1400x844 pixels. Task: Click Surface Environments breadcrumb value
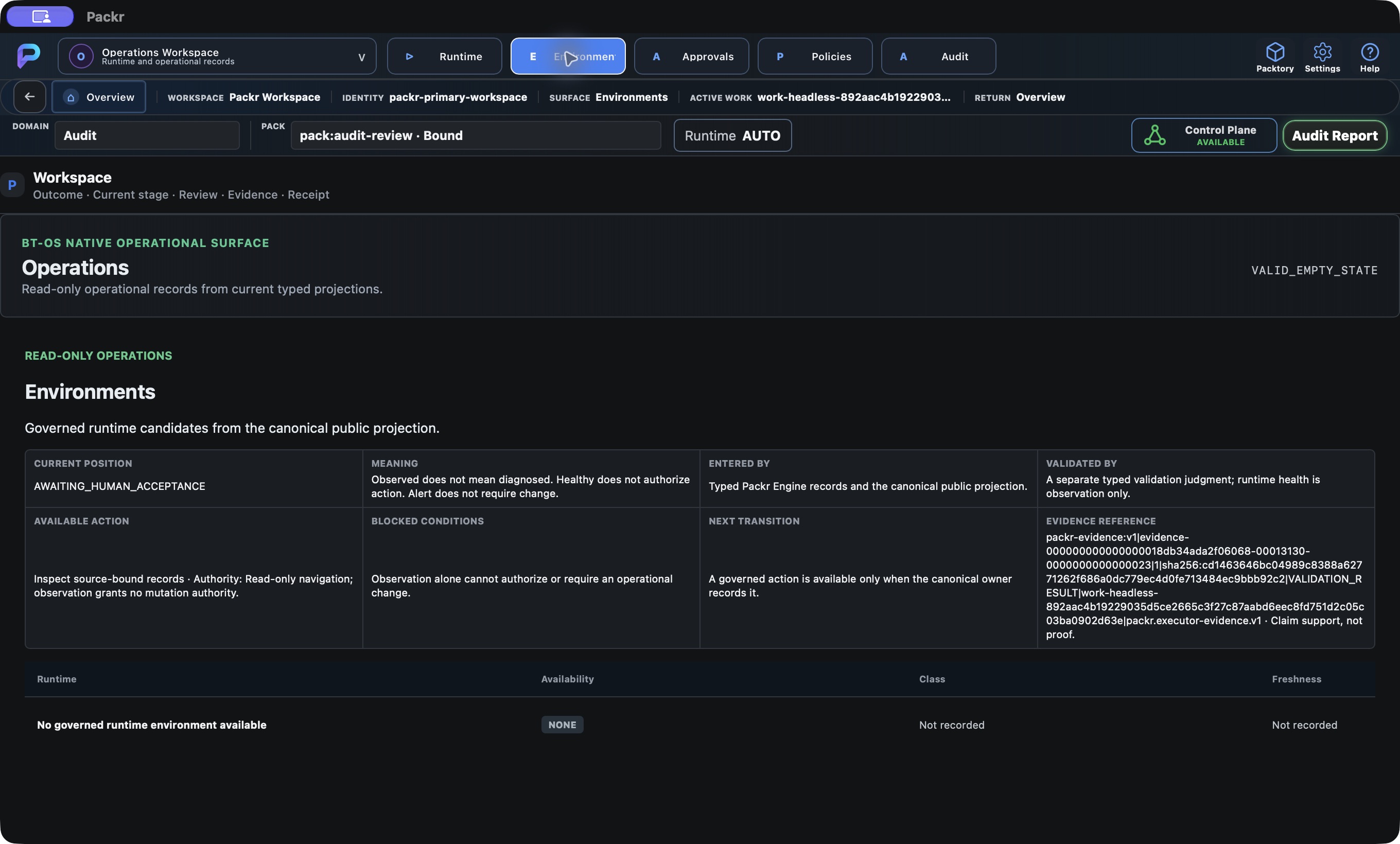pyautogui.click(x=631, y=97)
